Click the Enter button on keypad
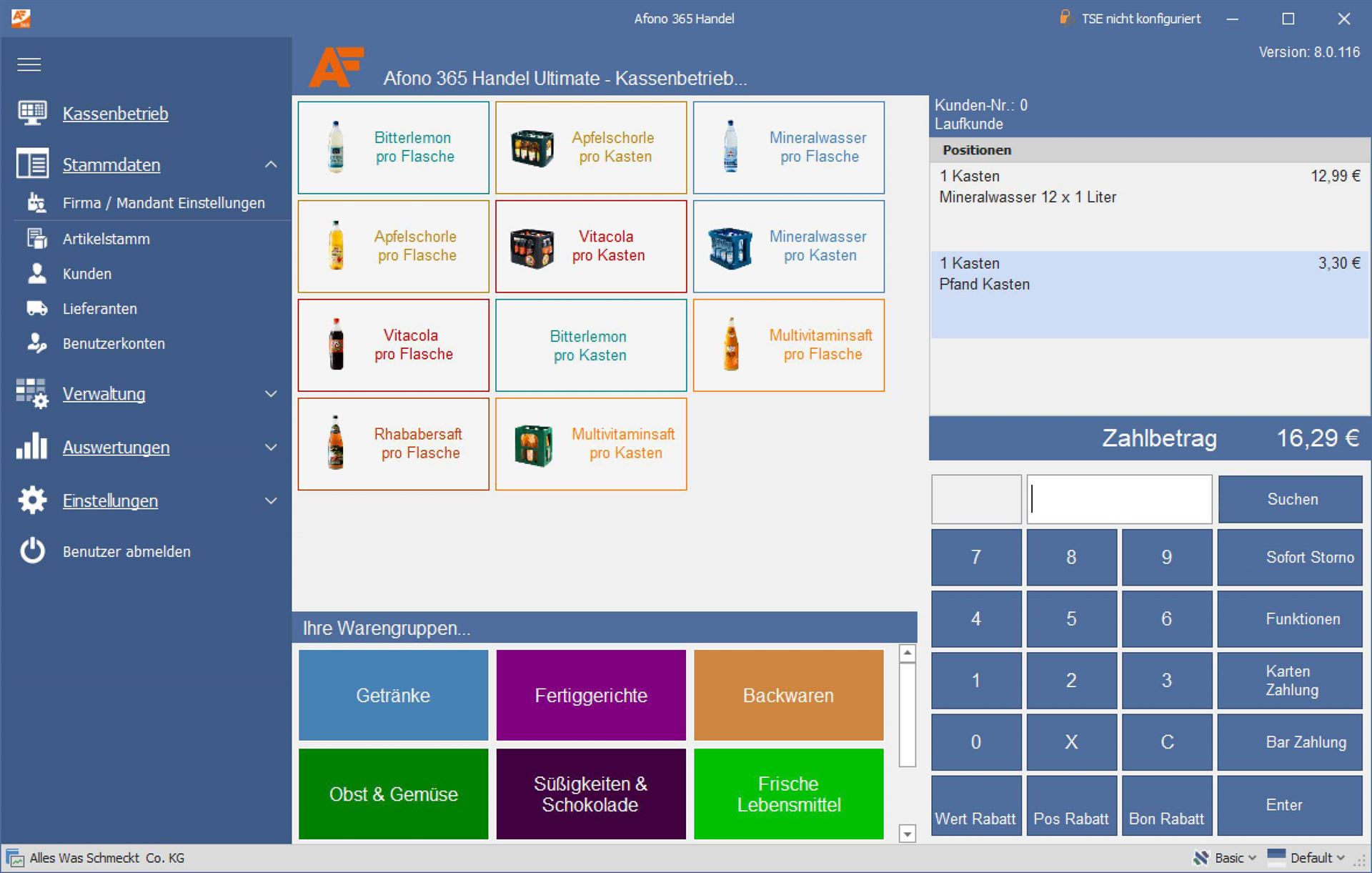This screenshot has width=1372, height=873. click(1291, 805)
